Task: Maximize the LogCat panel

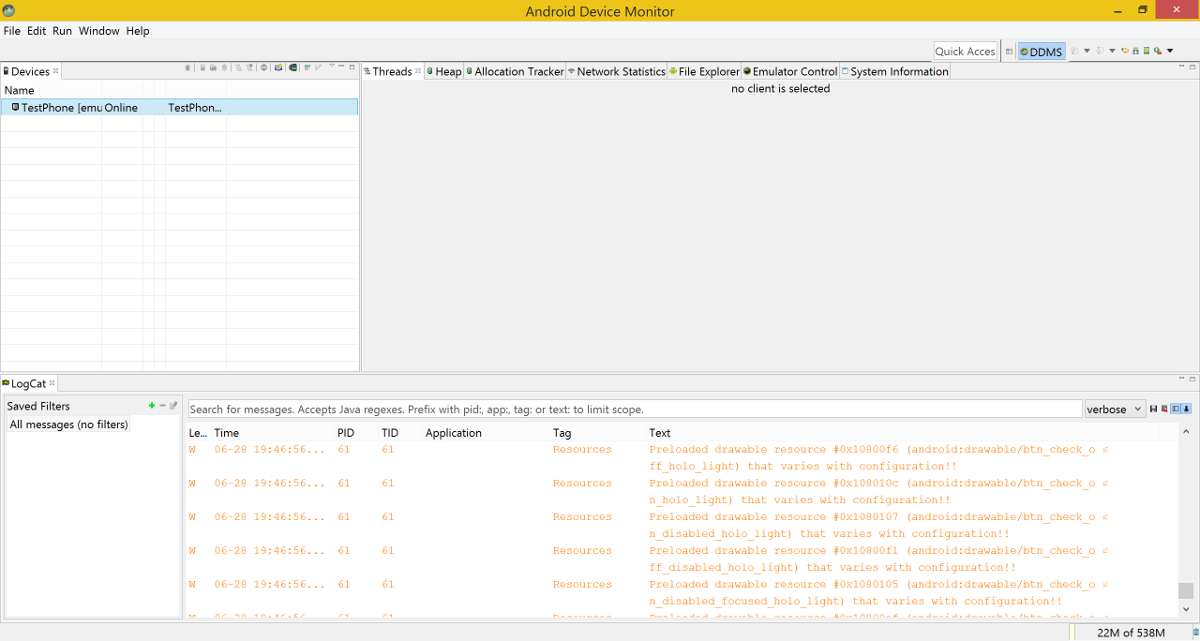Action: [x=1192, y=379]
